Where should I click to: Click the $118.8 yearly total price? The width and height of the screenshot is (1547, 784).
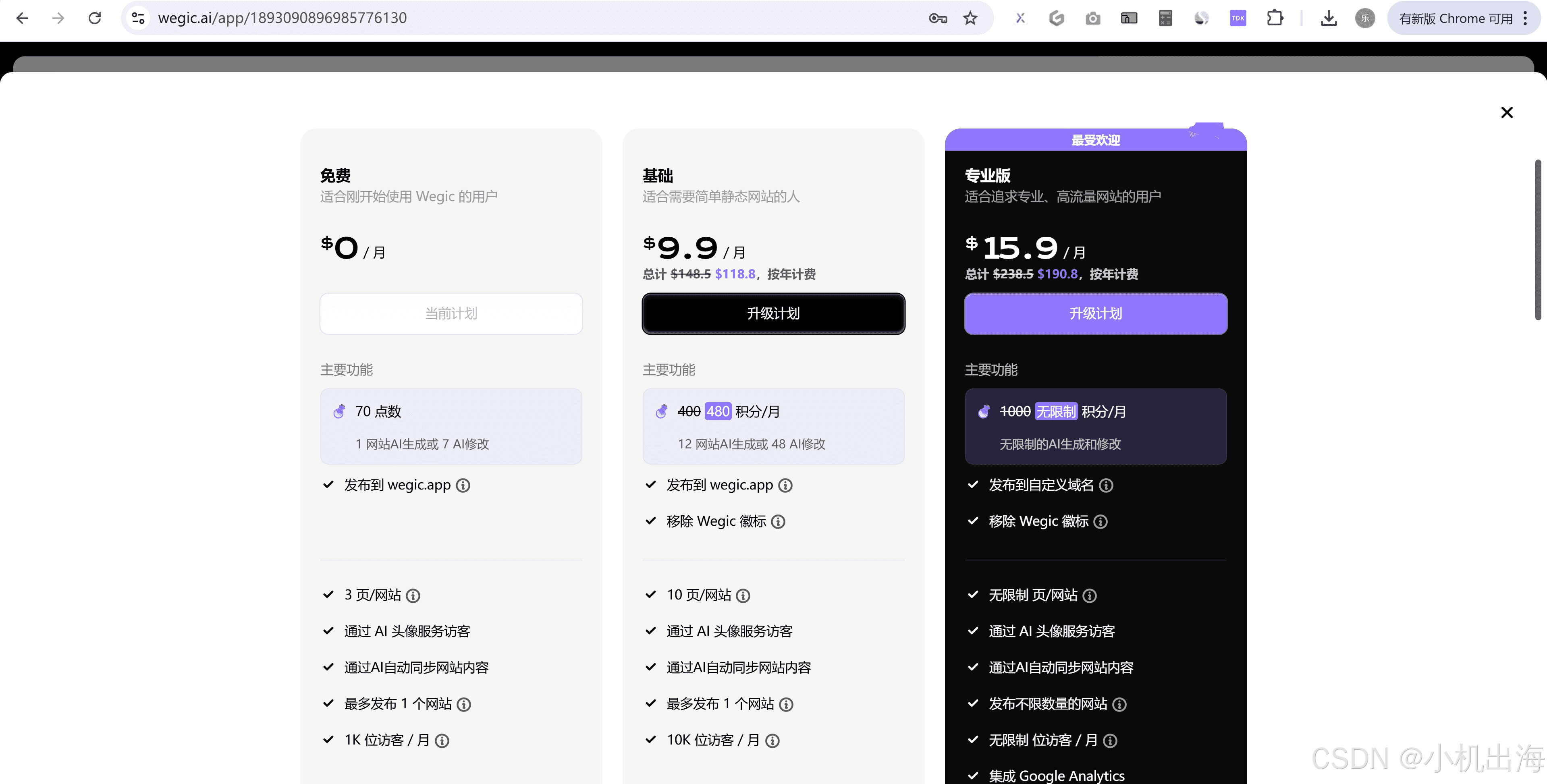[x=735, y=274]
